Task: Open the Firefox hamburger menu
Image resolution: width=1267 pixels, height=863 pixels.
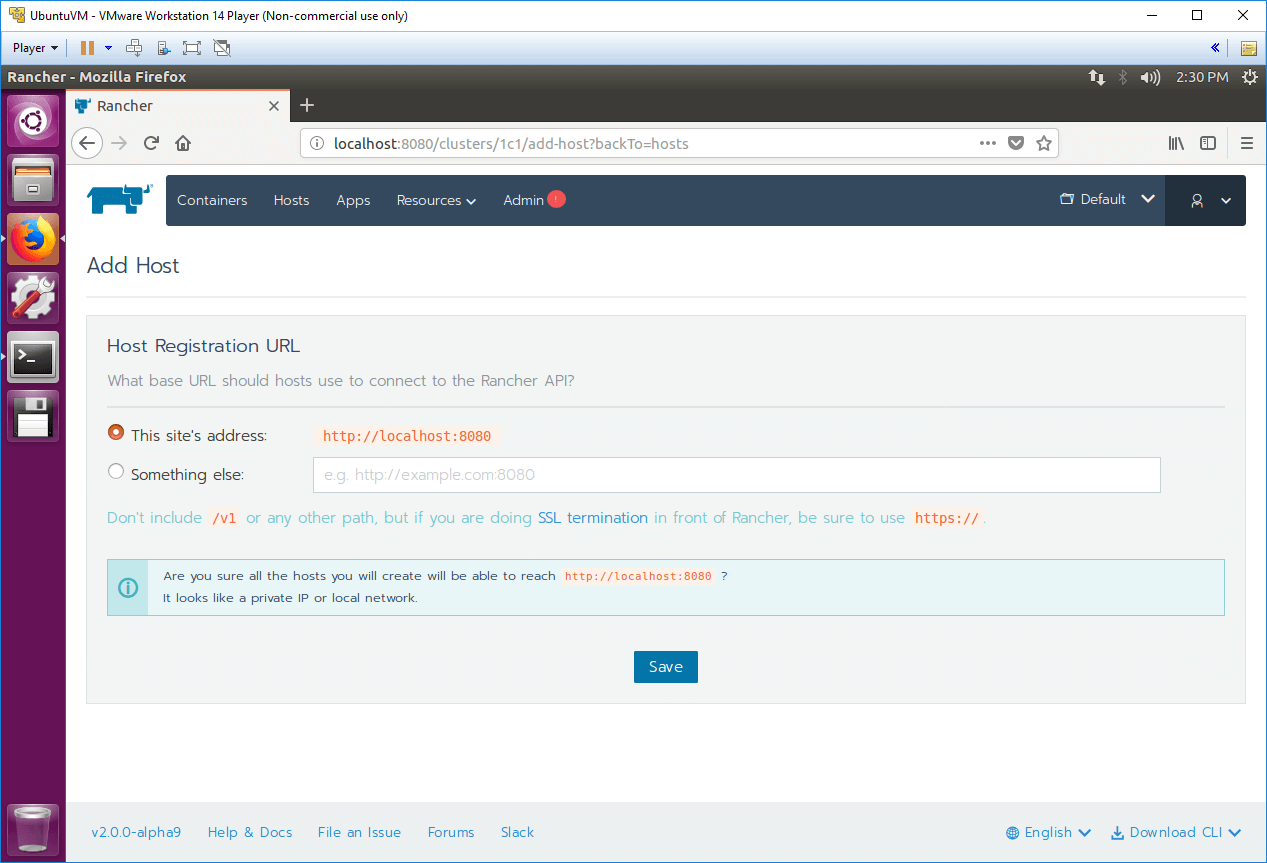Action: coord(1246,143)
